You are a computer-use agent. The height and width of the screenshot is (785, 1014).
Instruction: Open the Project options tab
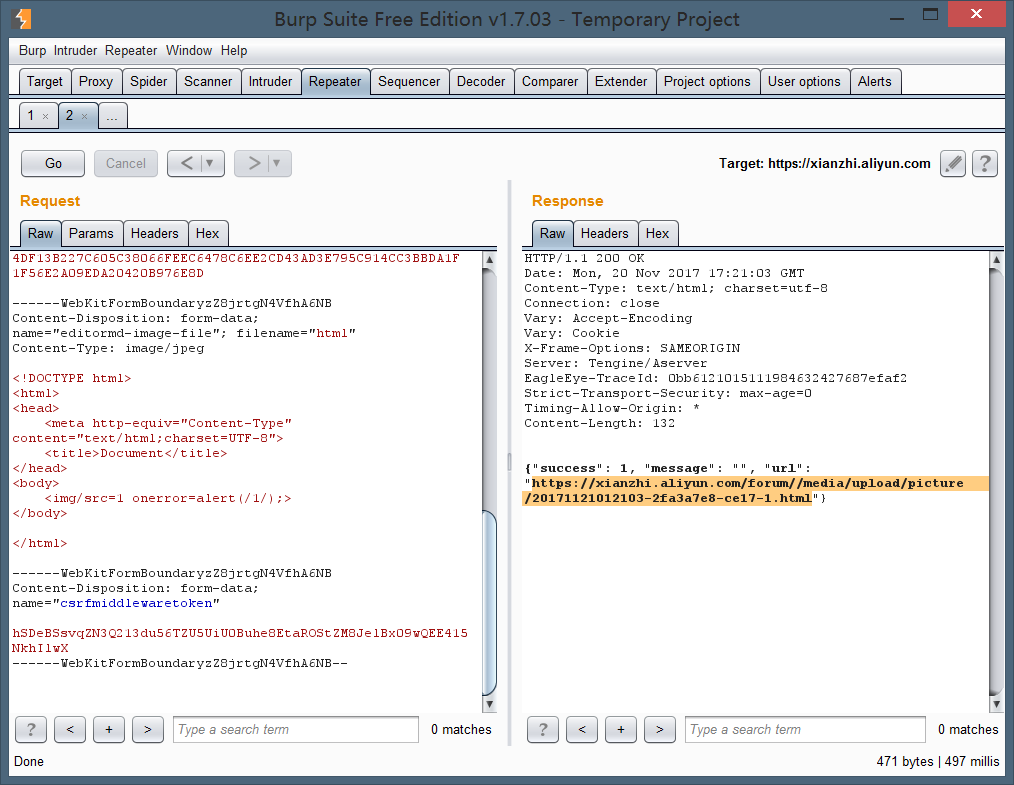tap(707, 81)
